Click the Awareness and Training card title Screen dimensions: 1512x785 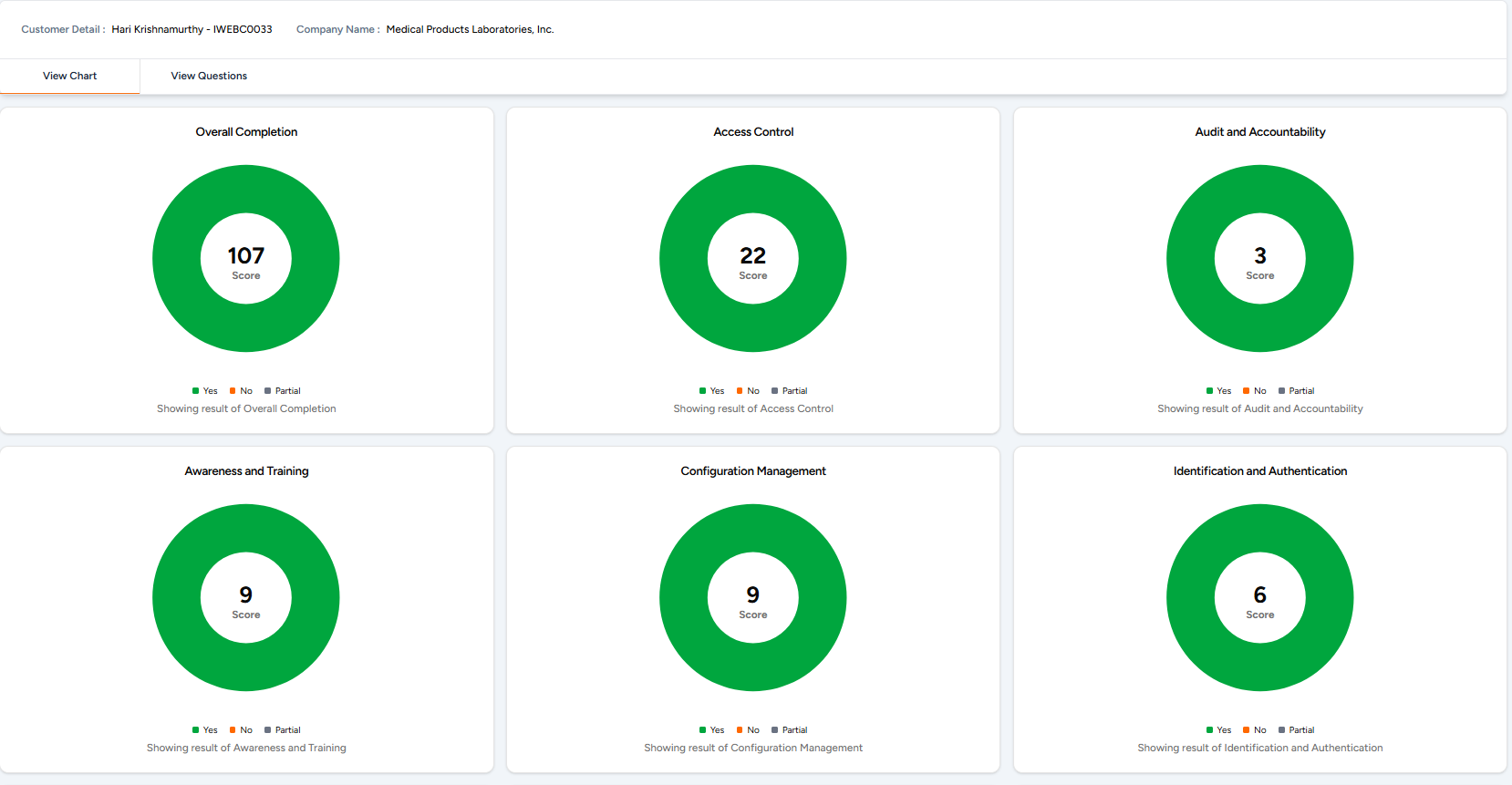246,471
